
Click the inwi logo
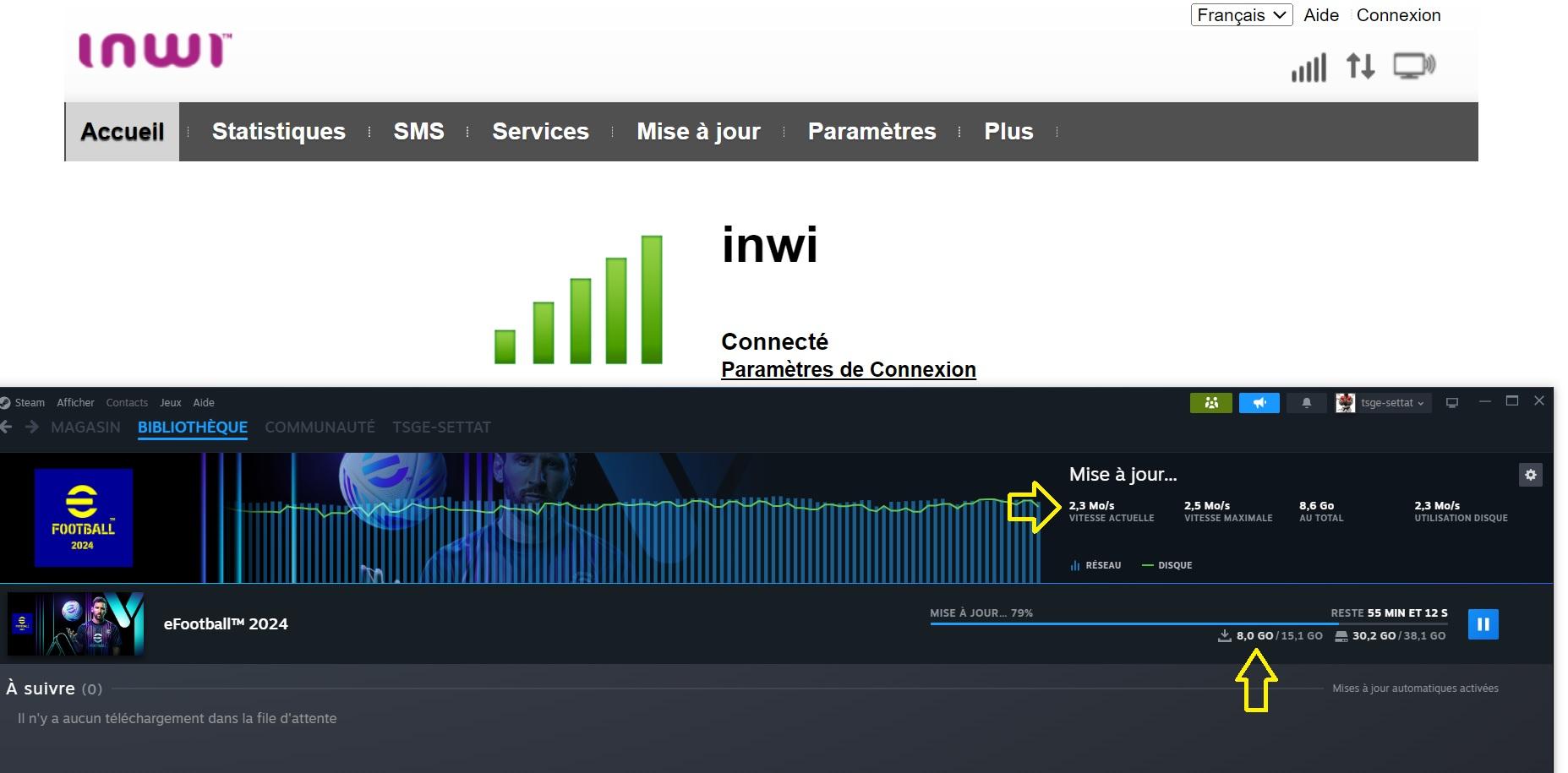(x=155, y=51)
